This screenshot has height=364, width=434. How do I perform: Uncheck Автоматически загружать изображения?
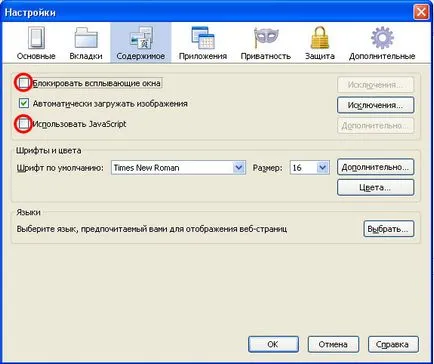[x=24, y=103]
